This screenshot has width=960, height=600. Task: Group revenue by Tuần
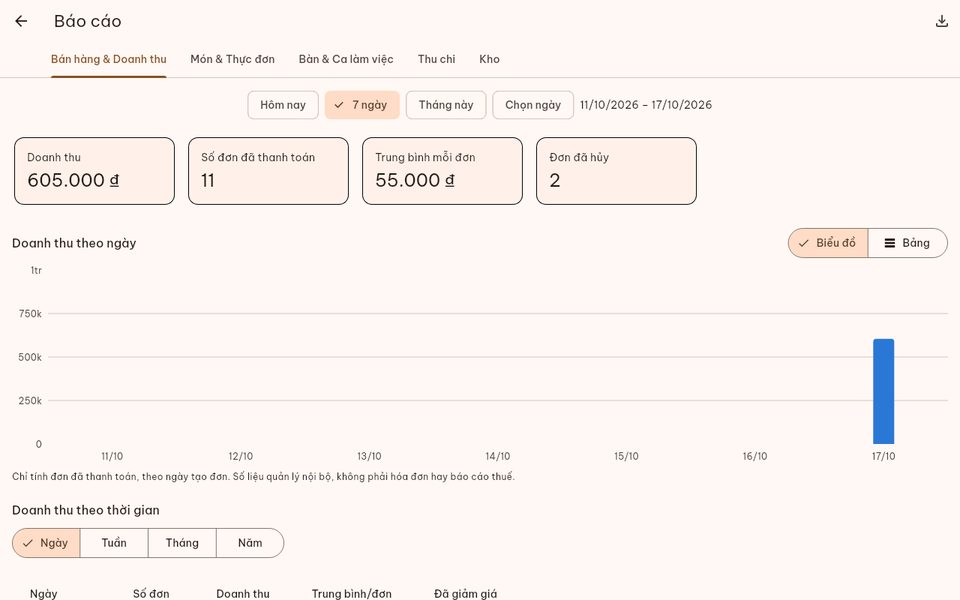coord(114,543)
